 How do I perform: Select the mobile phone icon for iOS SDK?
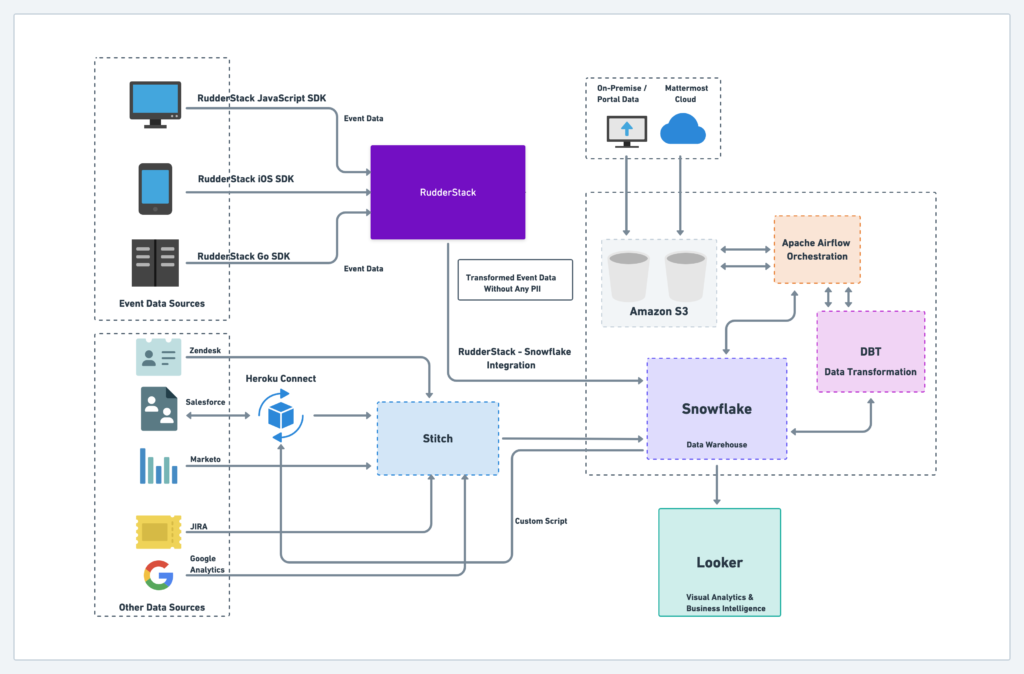tap(157, 188)
